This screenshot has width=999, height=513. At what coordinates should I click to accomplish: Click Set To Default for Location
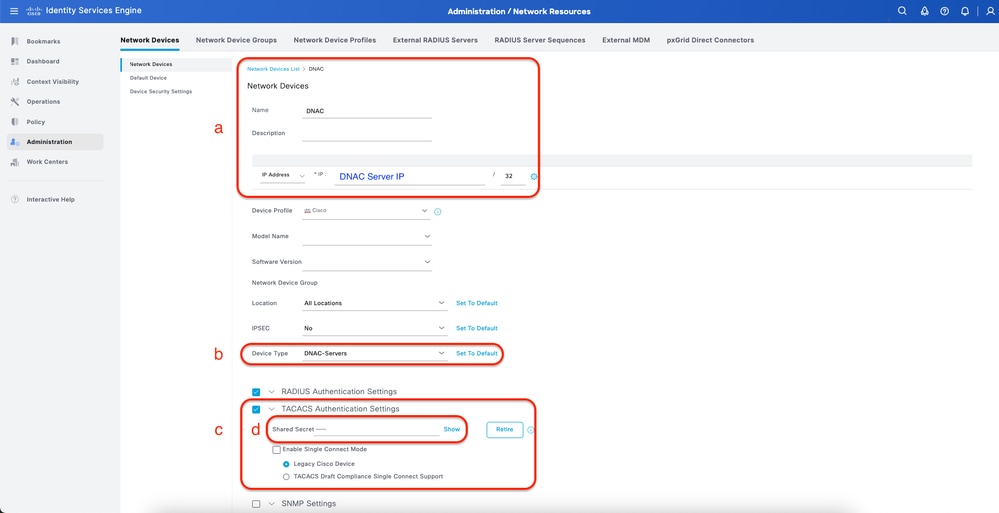click(x=477, y=303)
